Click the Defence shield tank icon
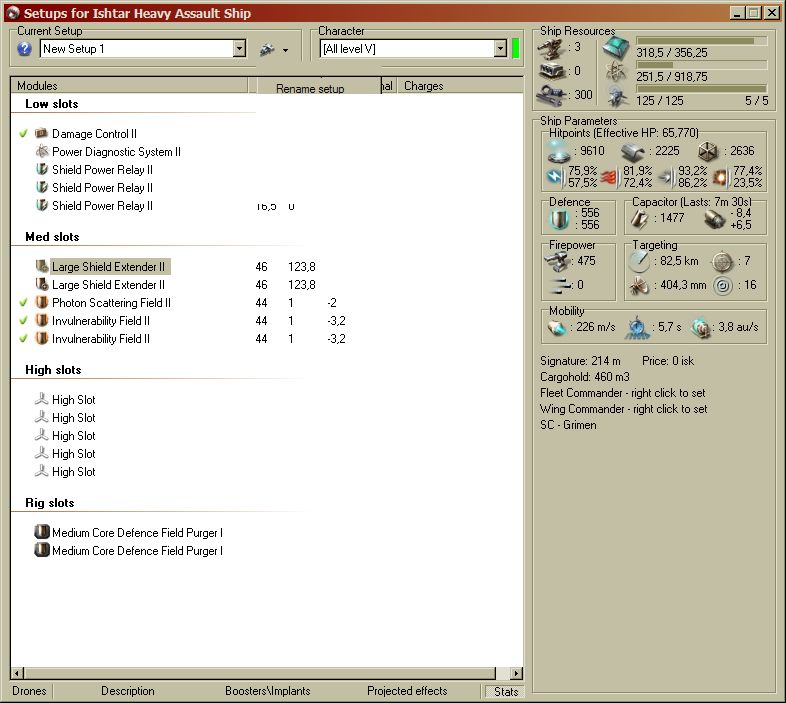The height and width of the screenshot is (703, 786). pos(559,219)
